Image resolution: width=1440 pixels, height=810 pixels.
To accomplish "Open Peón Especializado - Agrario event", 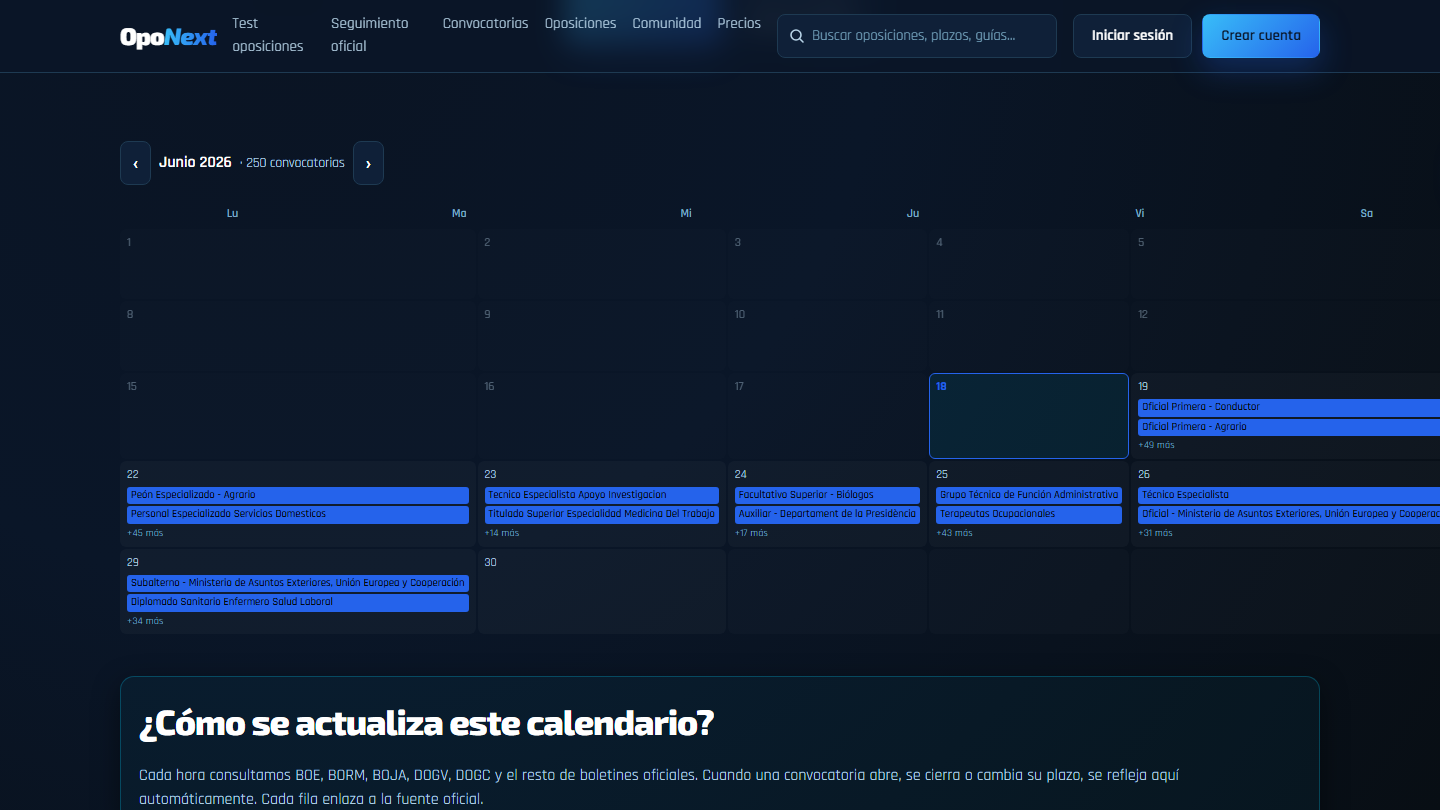I will tap(298, 495).
